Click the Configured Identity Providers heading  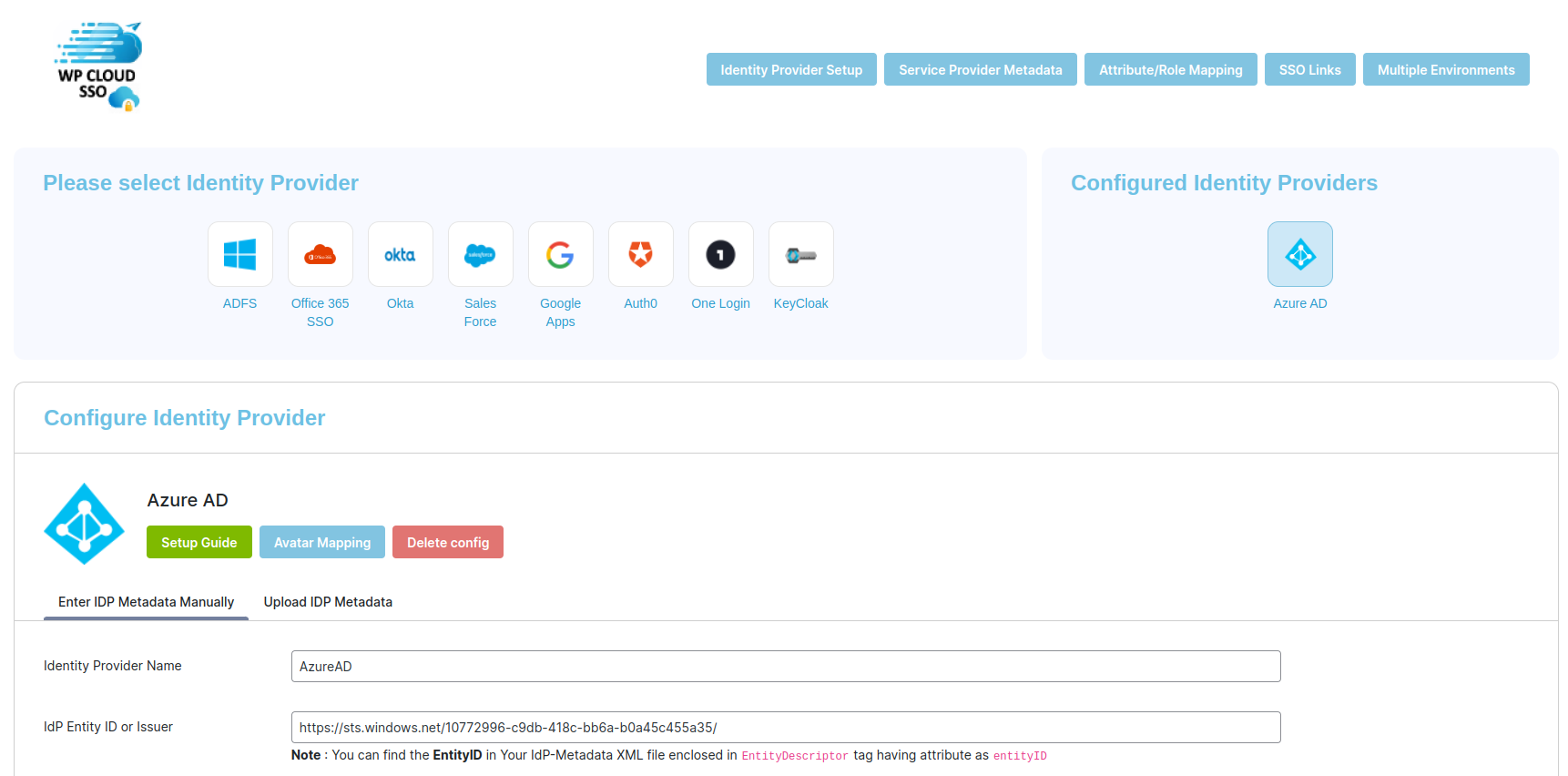pos(1225,183)
